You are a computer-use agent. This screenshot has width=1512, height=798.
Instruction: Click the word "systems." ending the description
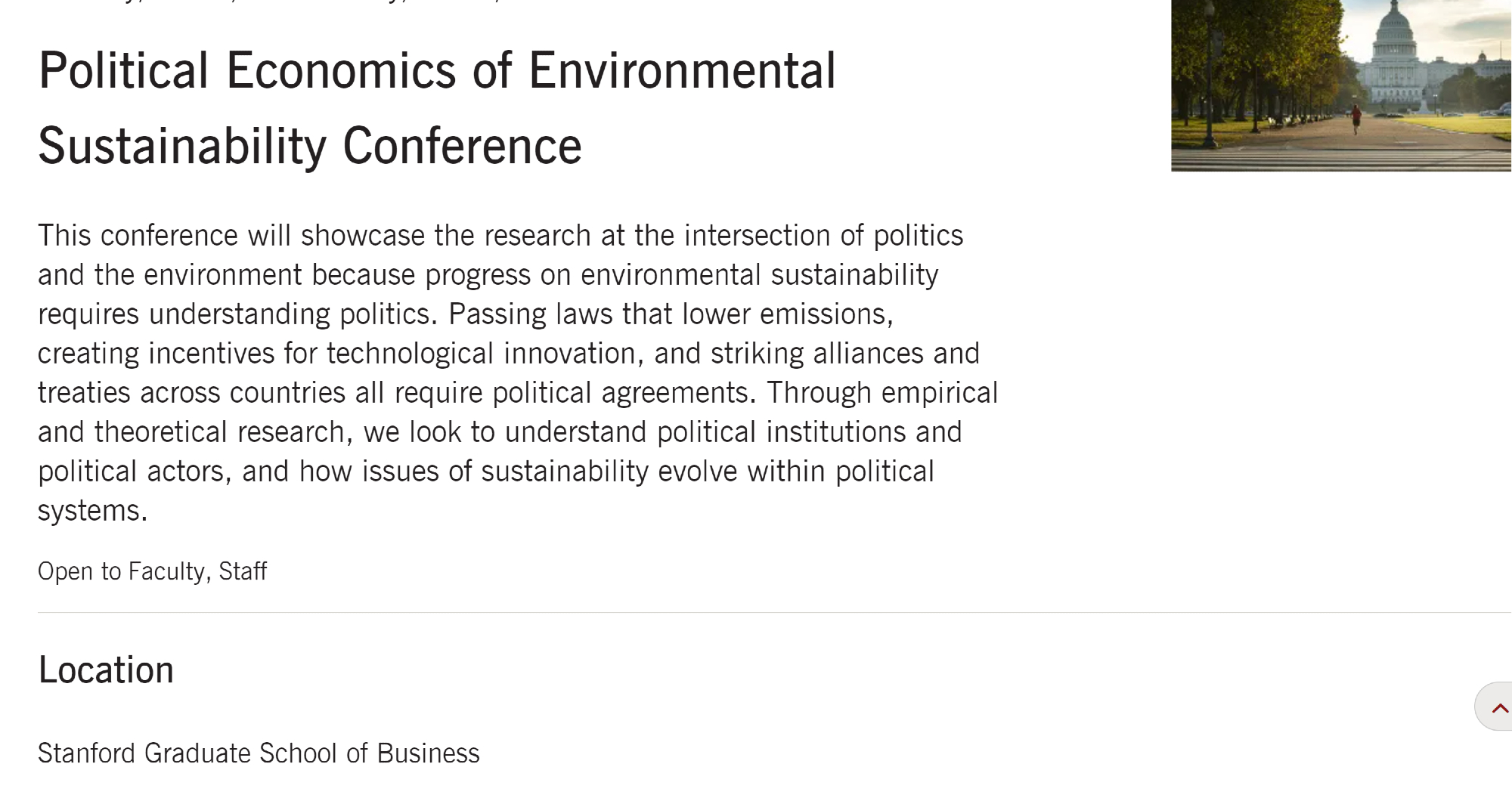(x=92, y=511)
